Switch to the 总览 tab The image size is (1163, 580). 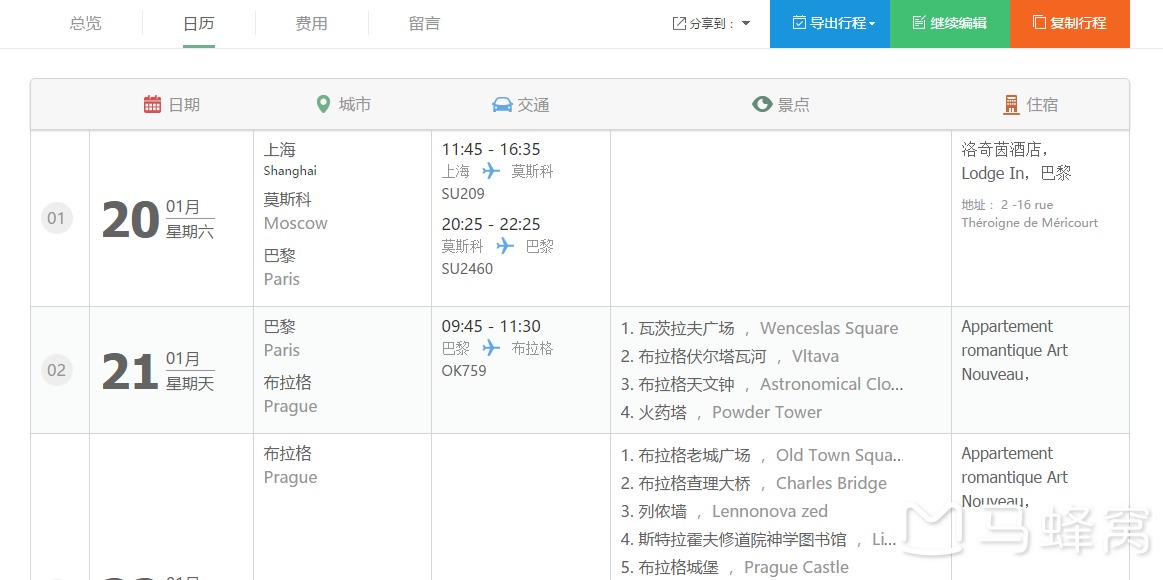[x=85, y=24]
